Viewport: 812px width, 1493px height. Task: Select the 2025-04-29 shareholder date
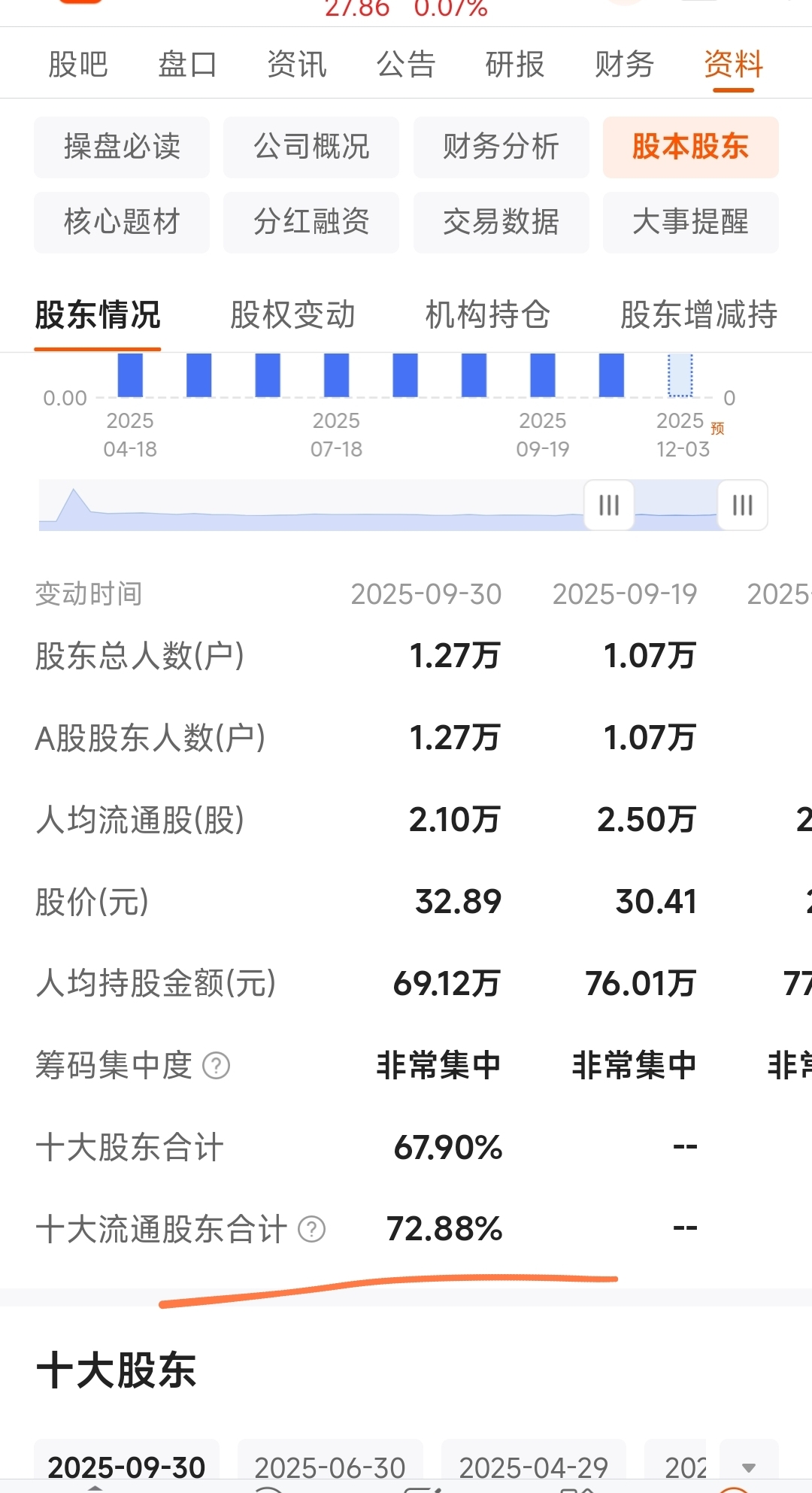[534, 1467]
